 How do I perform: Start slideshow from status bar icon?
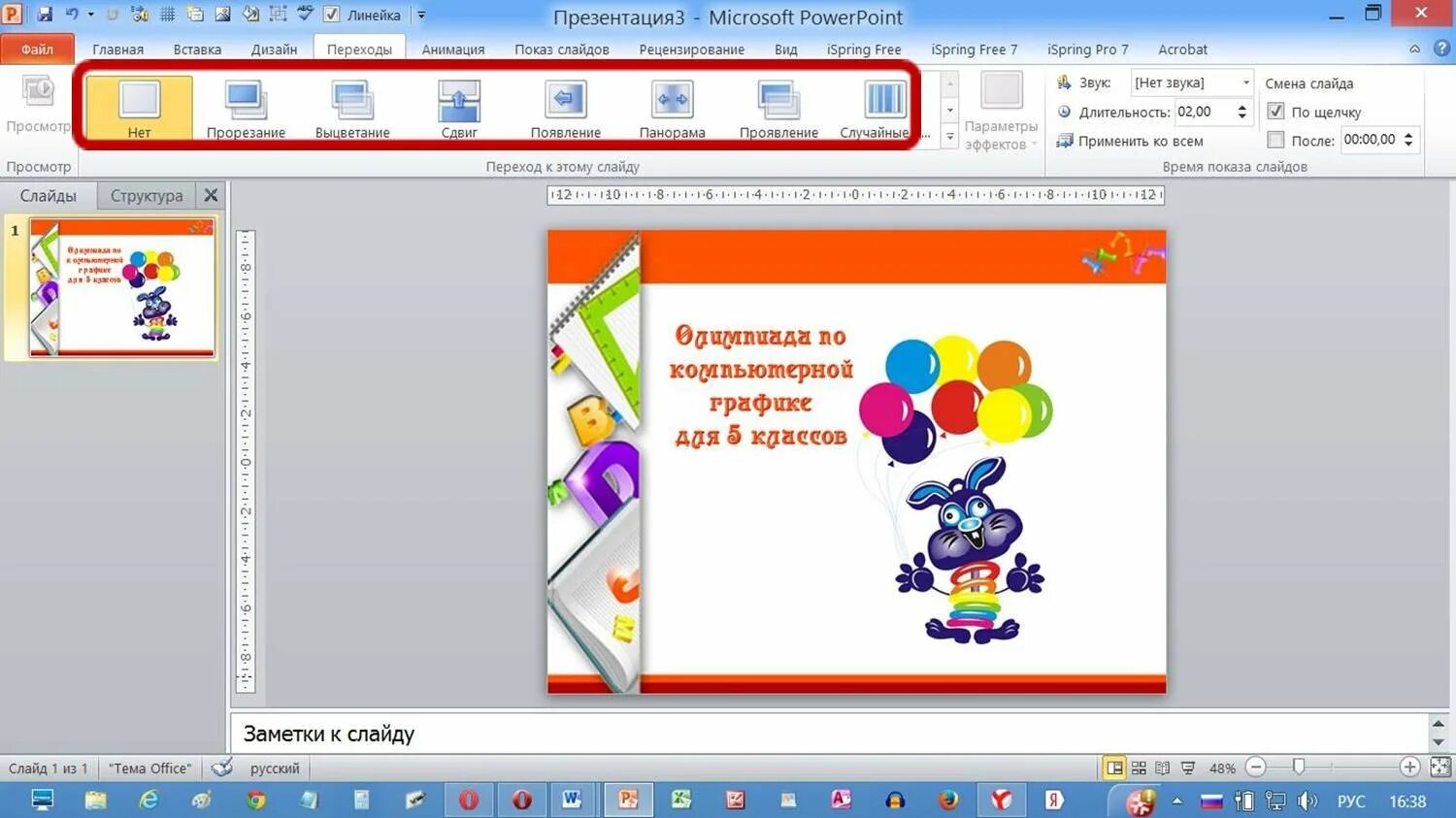(1187, 768)
